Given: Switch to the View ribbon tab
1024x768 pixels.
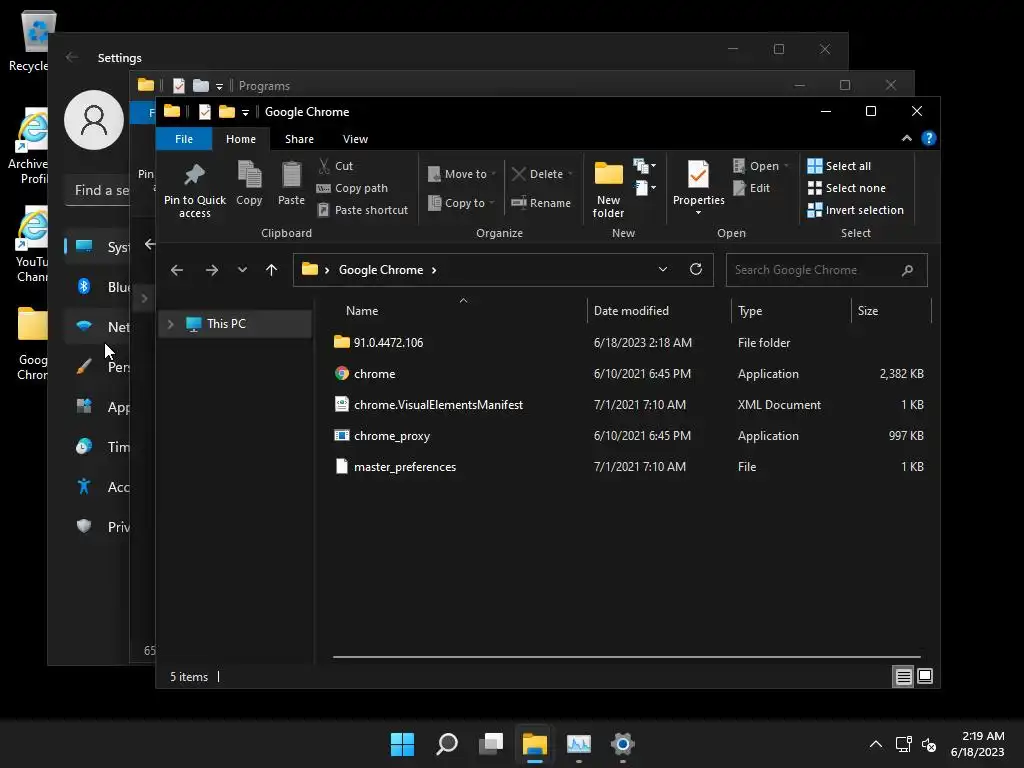Looking at the screenshot, I should click(355, 139).
